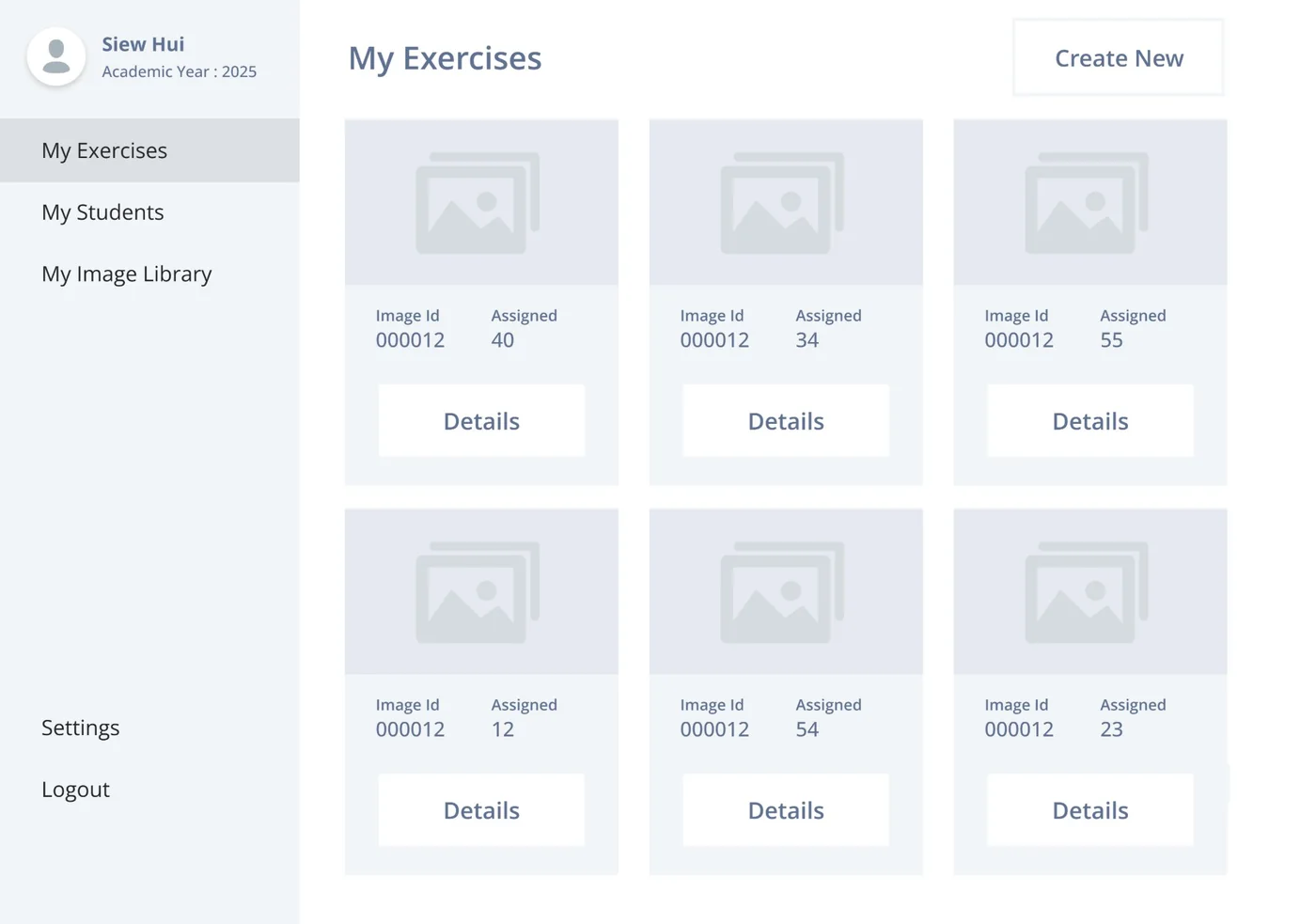Click the user avatar icon for Siew Hui

[56, 56]
